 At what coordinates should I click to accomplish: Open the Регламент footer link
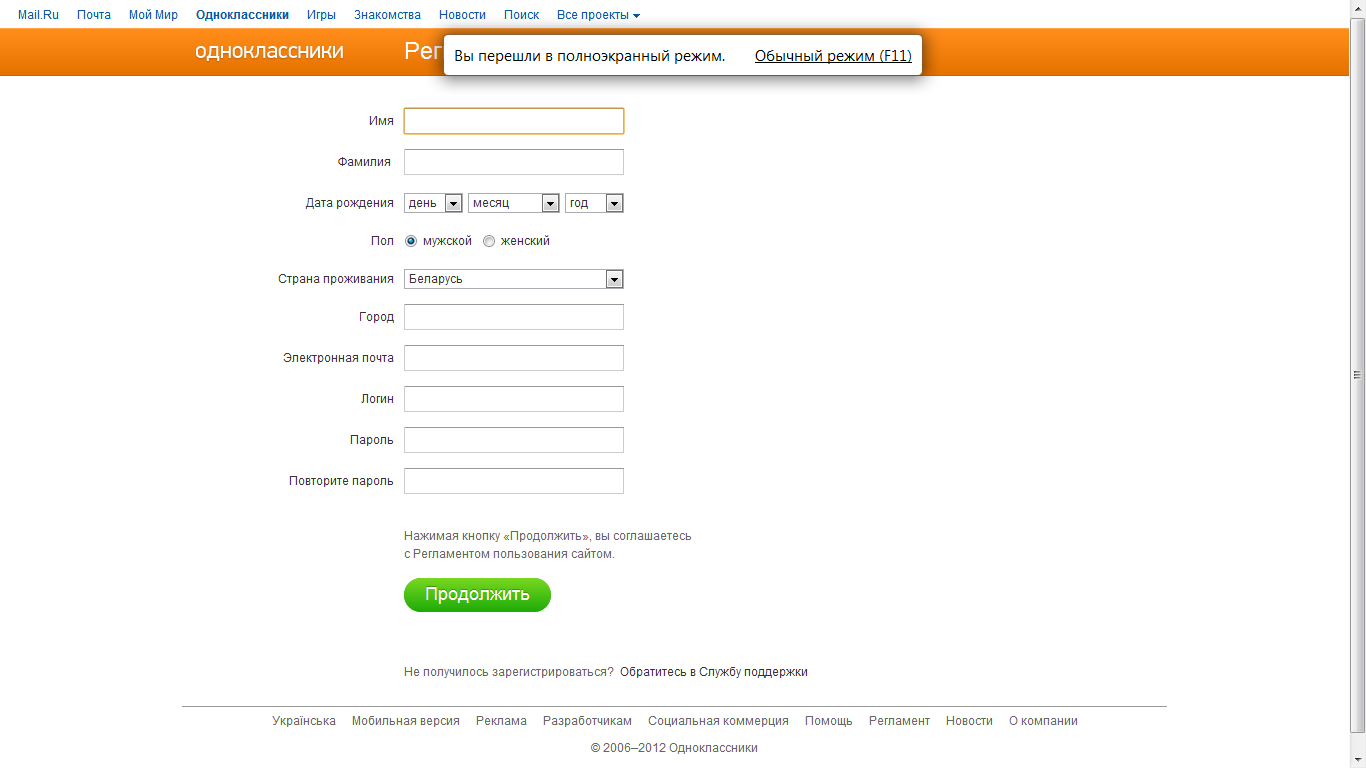pyautogui.click(x=899, y=721)
